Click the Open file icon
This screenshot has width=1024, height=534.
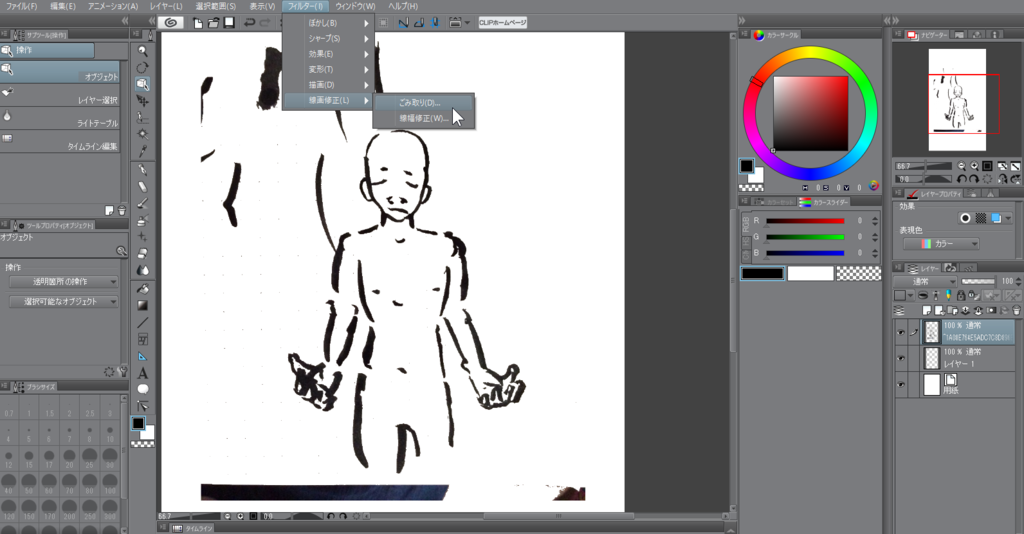click(x=214, y=23)
